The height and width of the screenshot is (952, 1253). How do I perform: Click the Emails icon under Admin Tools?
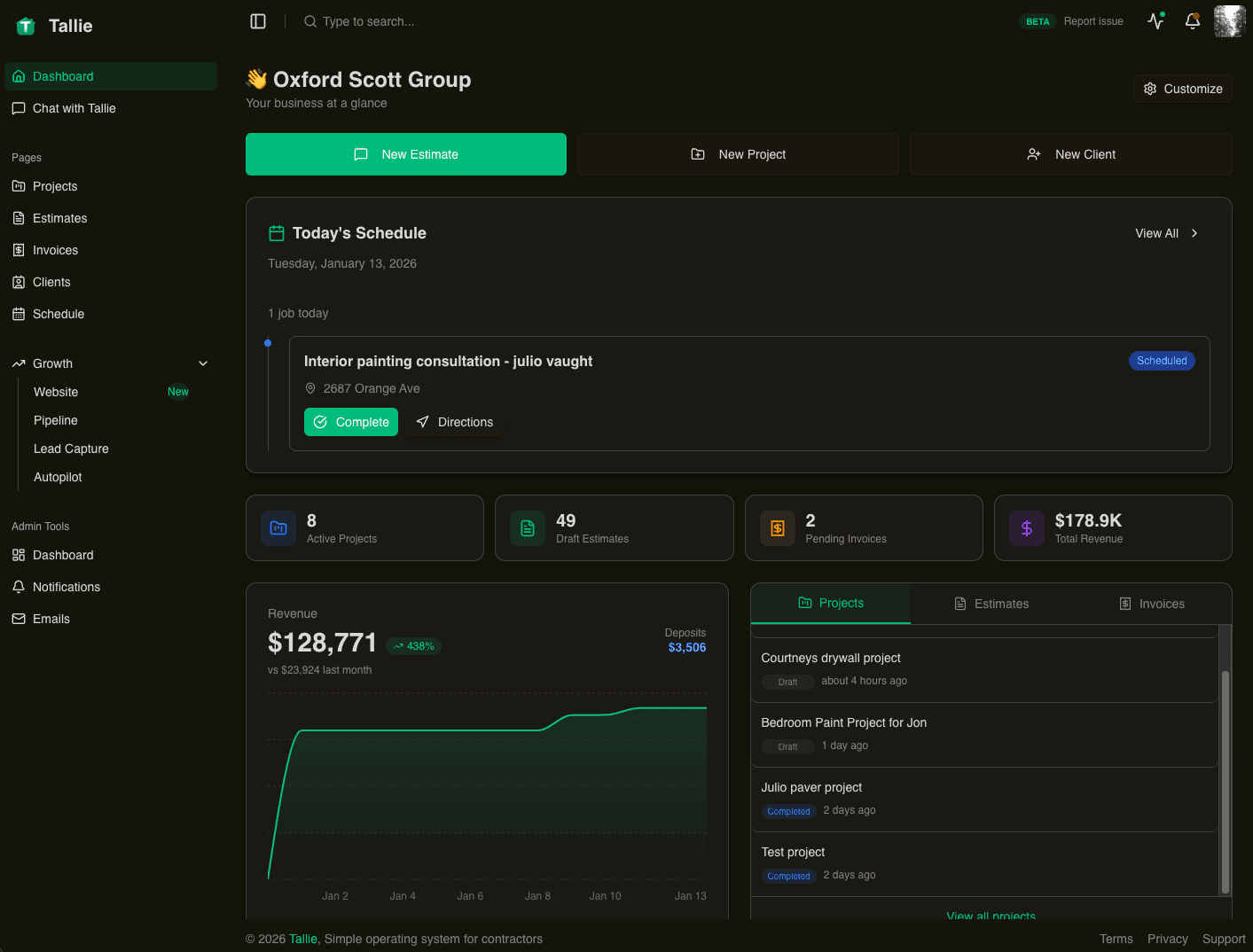click(x=19, y=619)
